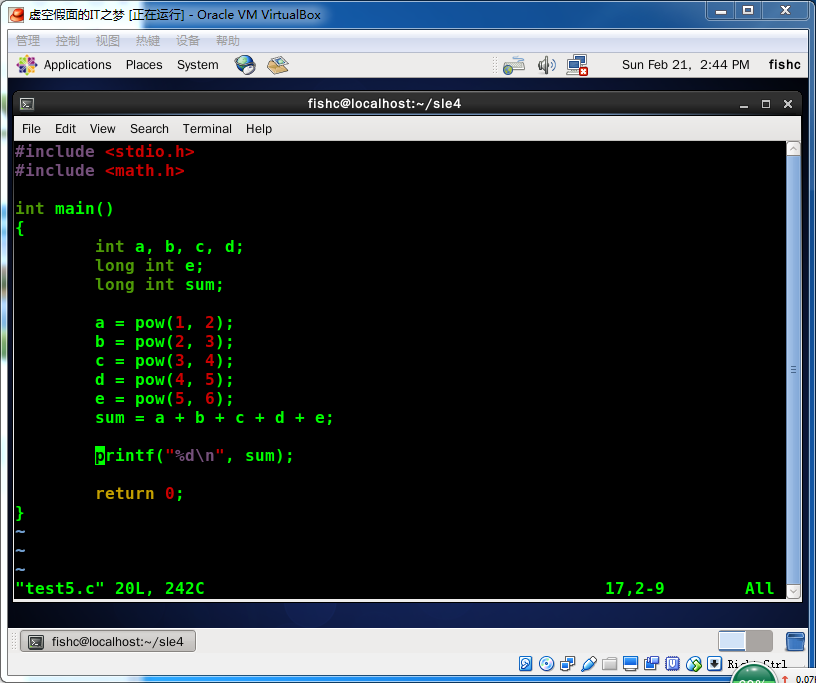The height and width of the screenshot is (683, 816).
Task: Open VirtualBox 帮助 menu
Action: 228,41
